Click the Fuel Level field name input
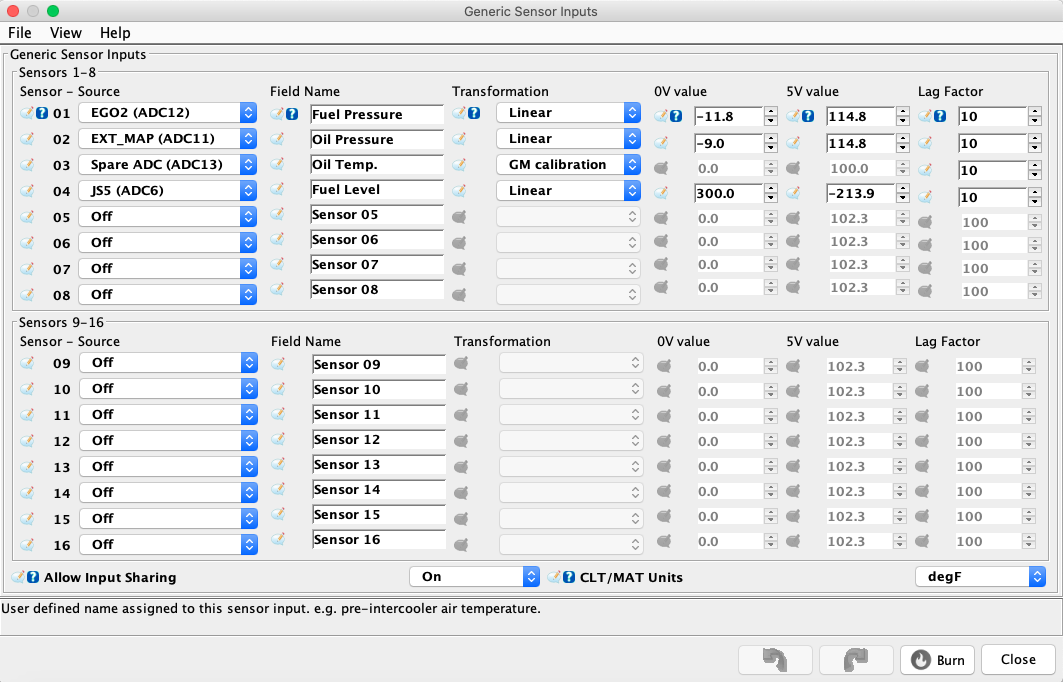This screenshot has width=1063, height=682. [377, 190]
